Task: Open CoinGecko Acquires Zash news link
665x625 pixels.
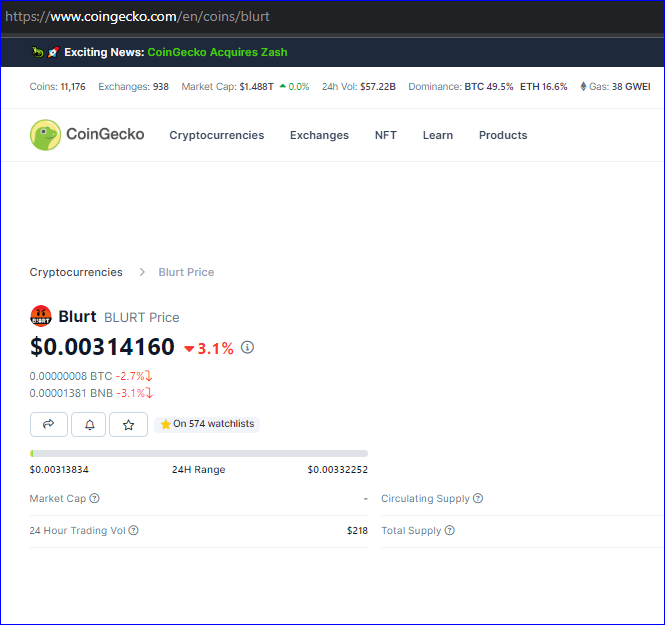Action: [217, 52]
